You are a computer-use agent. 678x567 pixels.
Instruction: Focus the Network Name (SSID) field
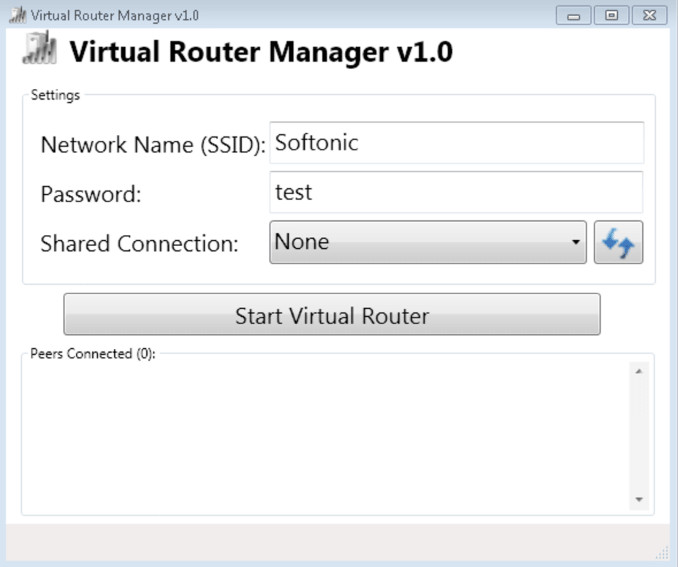457,143
